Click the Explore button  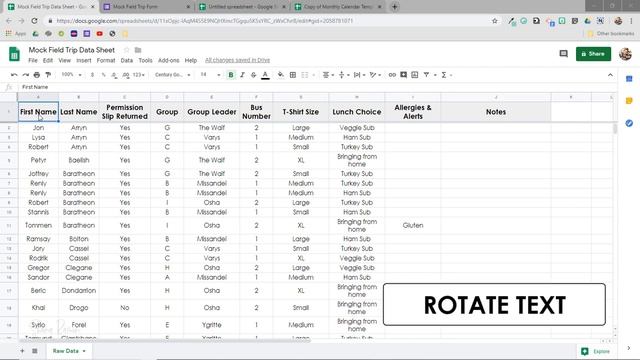click(596, 351)
